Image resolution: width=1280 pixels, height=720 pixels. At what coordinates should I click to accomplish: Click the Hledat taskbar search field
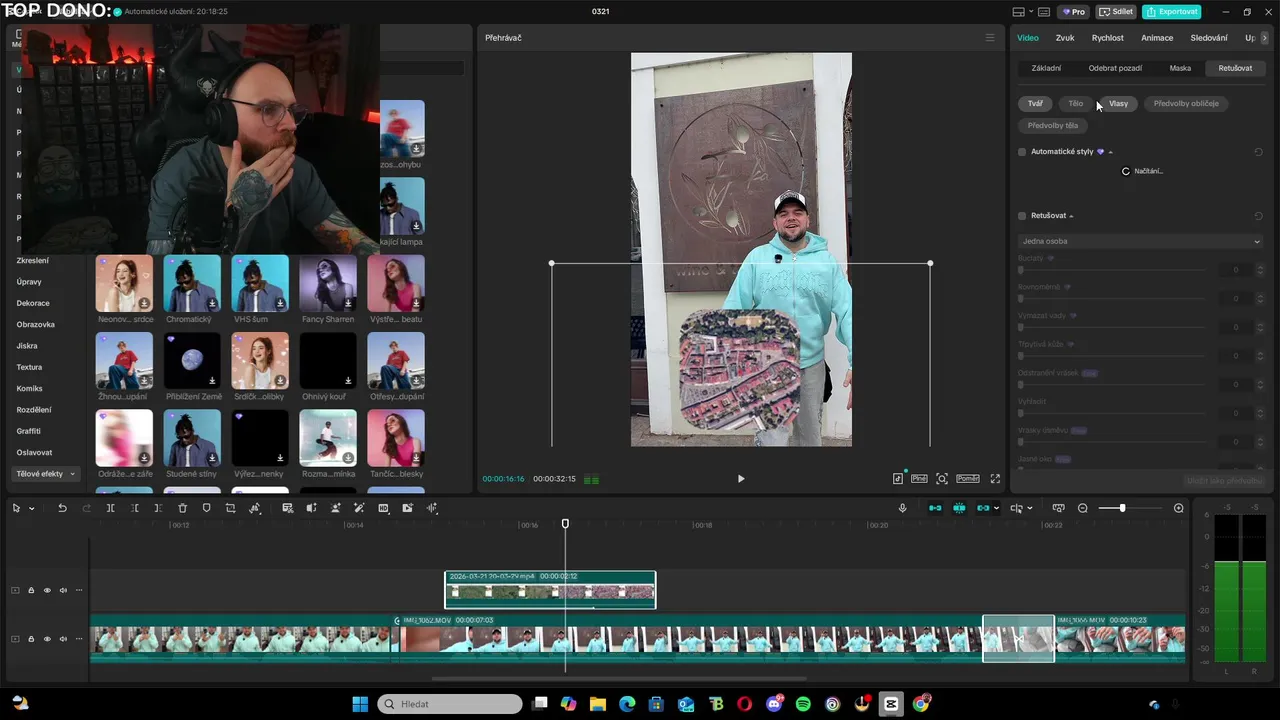[450, 704]
